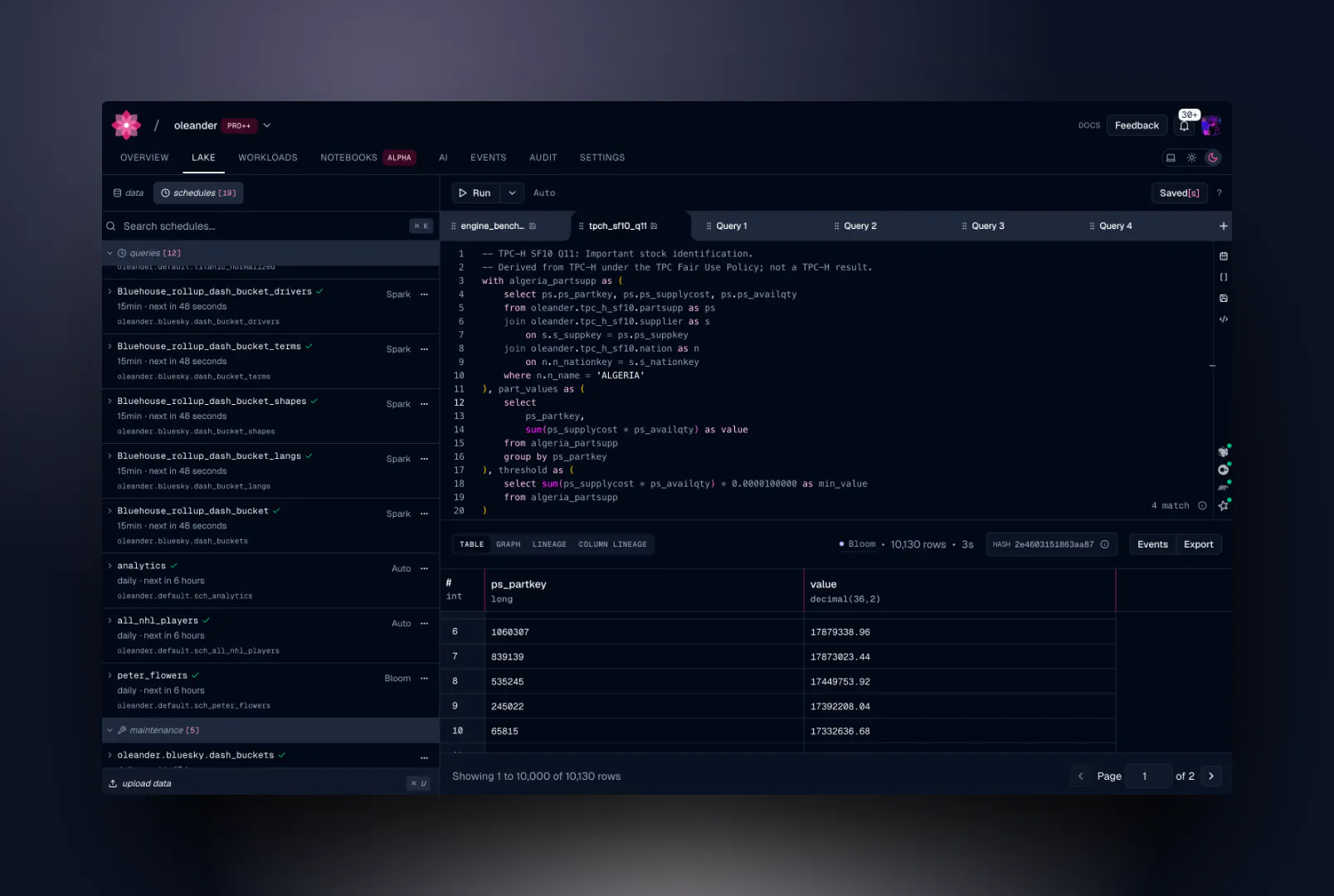Screen dimensions: 1334x896
Task: Switch to LINEAGE results view
Action: click(x=549, y=544)
